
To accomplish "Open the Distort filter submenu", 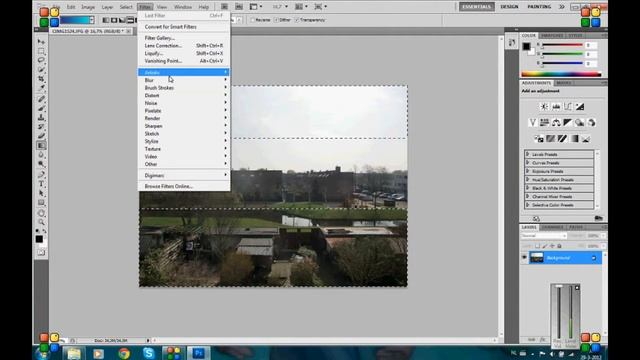I will click(x=184, y=96).
